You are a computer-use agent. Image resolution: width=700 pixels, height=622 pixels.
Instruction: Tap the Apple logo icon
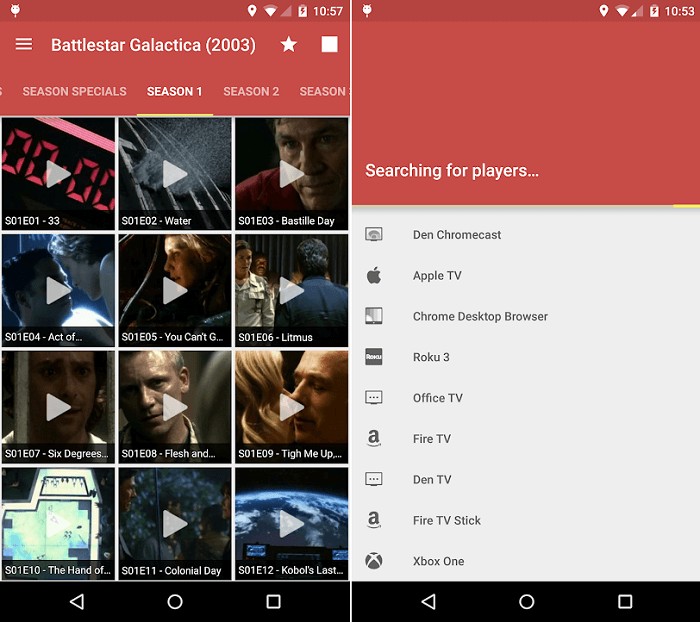(x=374, y=275)
